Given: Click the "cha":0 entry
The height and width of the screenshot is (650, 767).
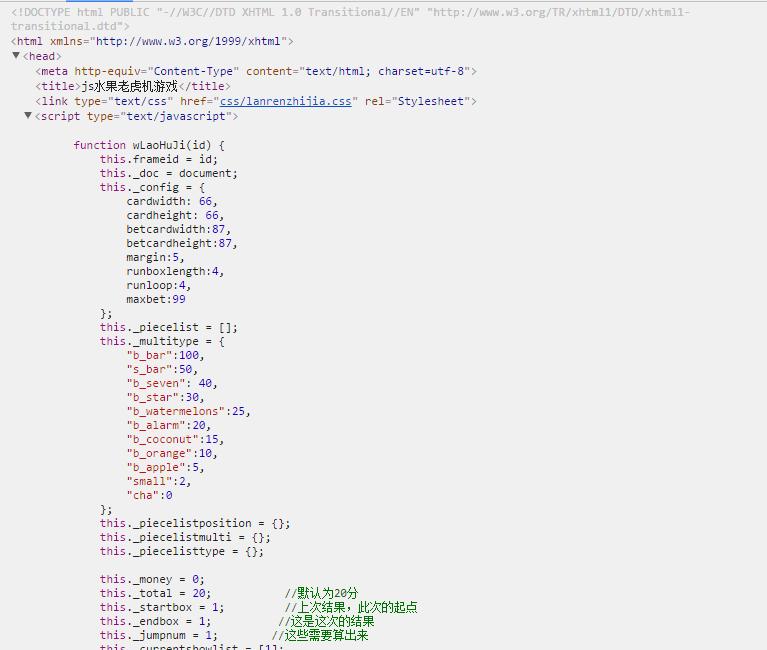Looking at the screenshot, I should (149, 495).
